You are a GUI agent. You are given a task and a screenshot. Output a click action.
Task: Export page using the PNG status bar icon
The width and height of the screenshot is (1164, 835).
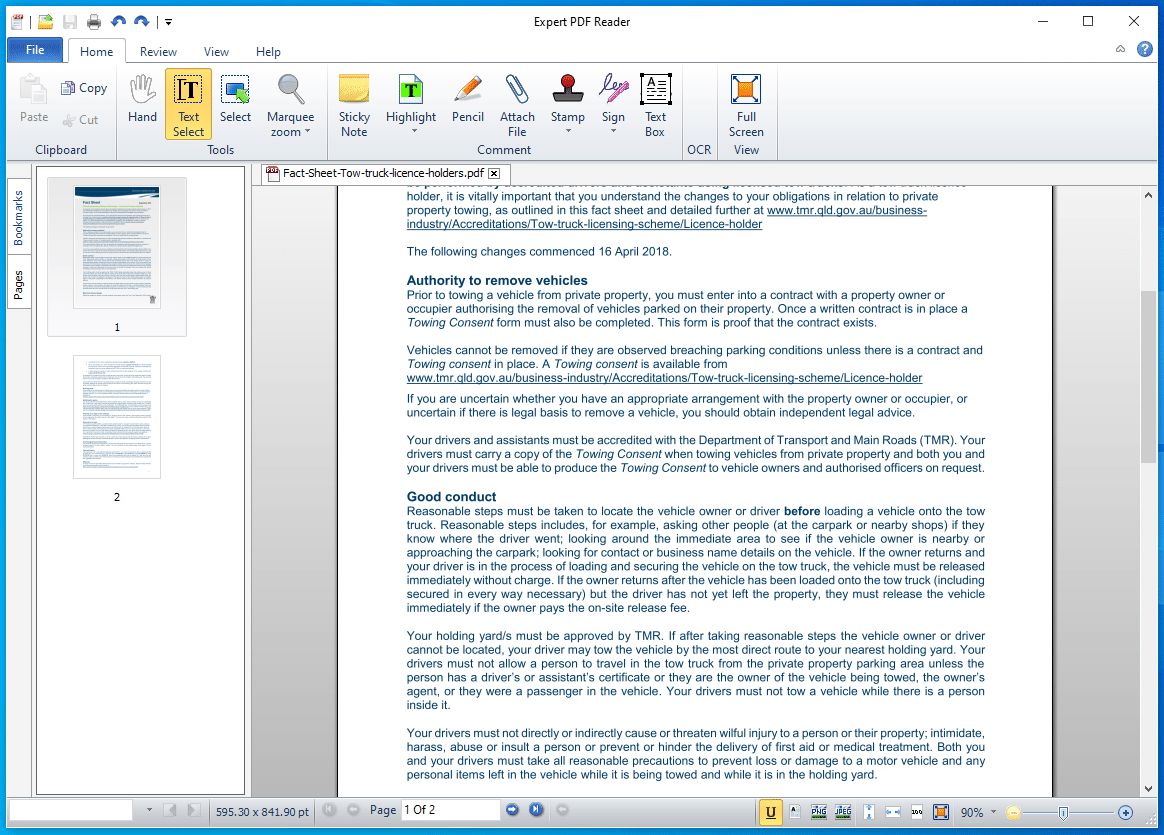[818, 812]
